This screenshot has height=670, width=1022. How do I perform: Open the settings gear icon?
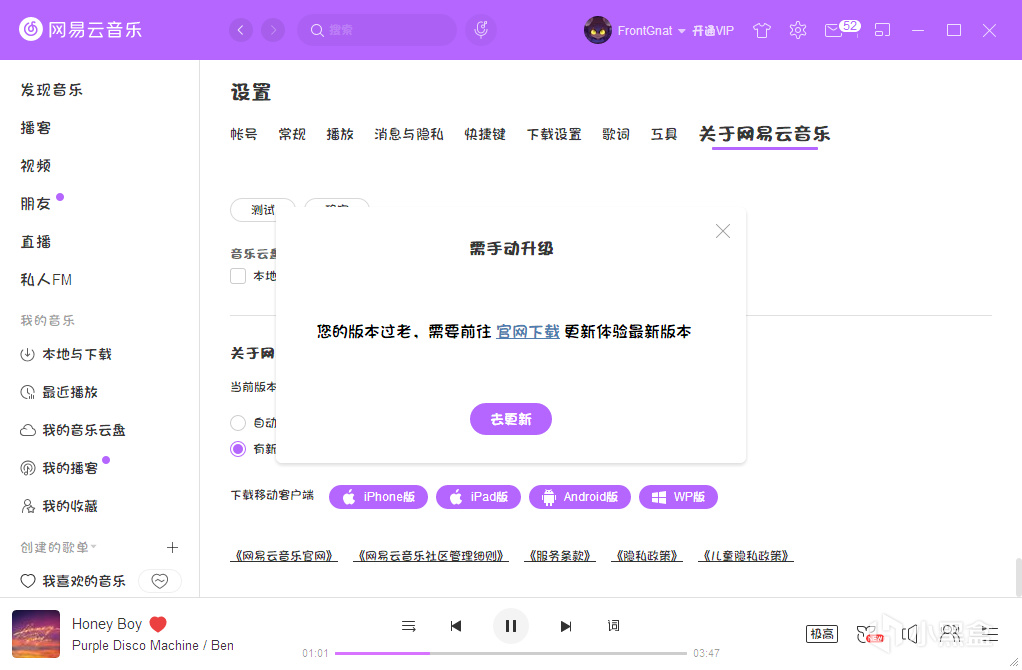point(798,30)
